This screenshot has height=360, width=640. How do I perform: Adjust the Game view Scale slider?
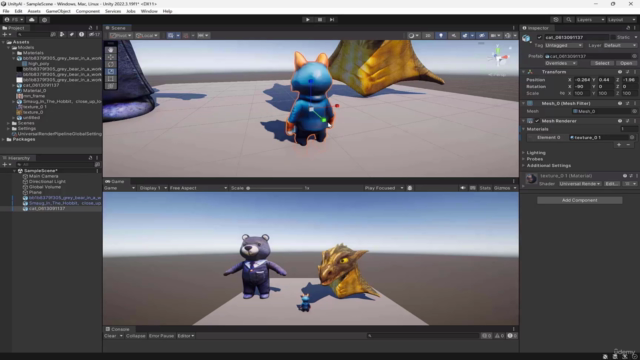point(275,188)
